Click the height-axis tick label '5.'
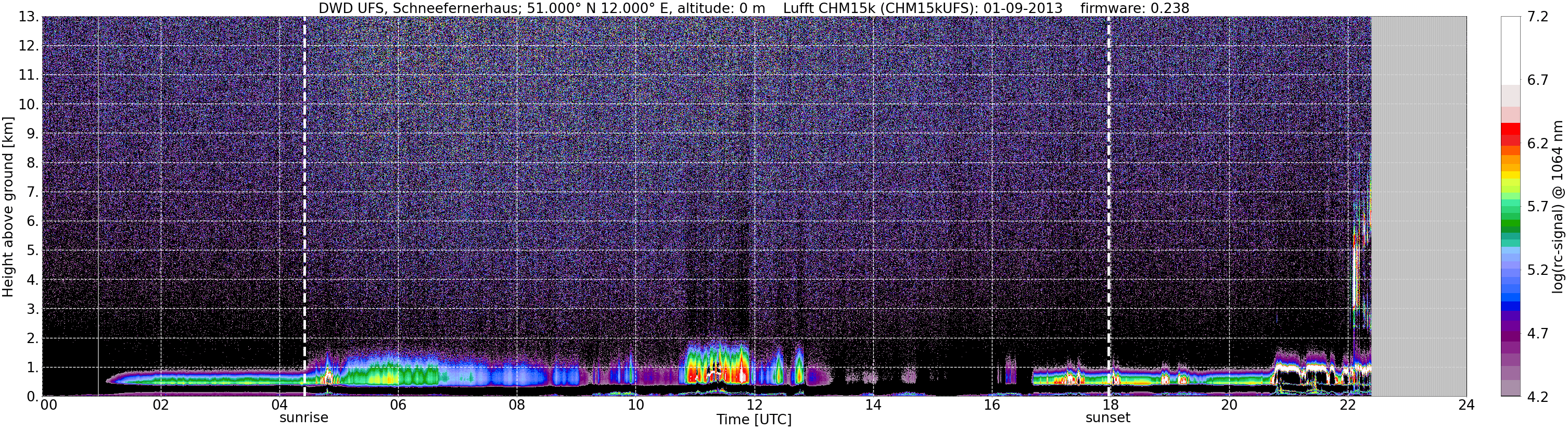This screenshot has height=430, width=1568. coord(32,251)
